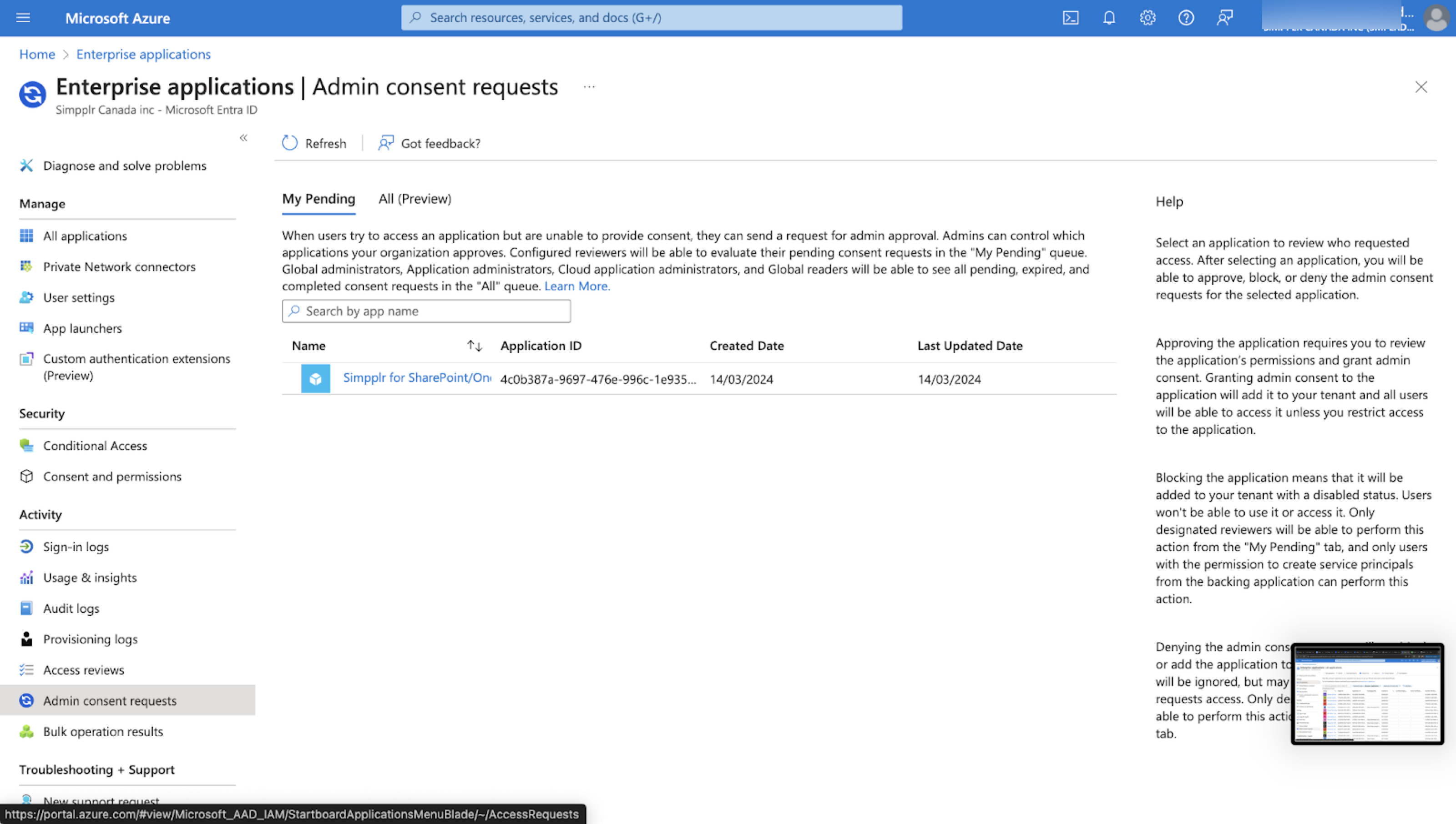Viewport: 1456px width, 824px height.
Task: Click the top bar feedback icon
Action: tap(1224, 18)
